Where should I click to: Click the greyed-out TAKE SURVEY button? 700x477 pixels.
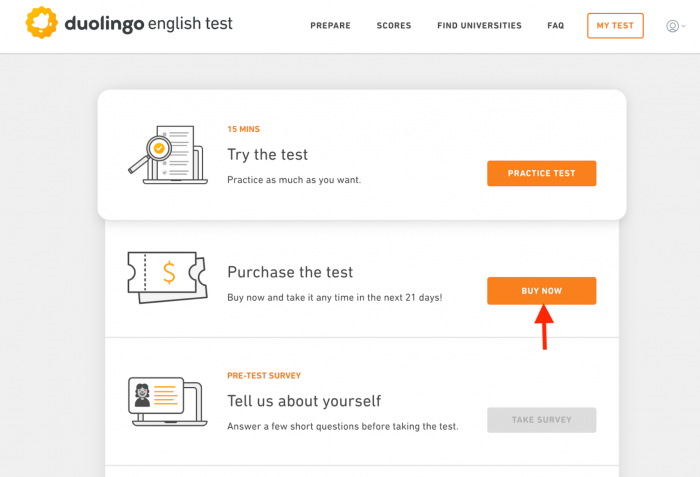(541, 420)
